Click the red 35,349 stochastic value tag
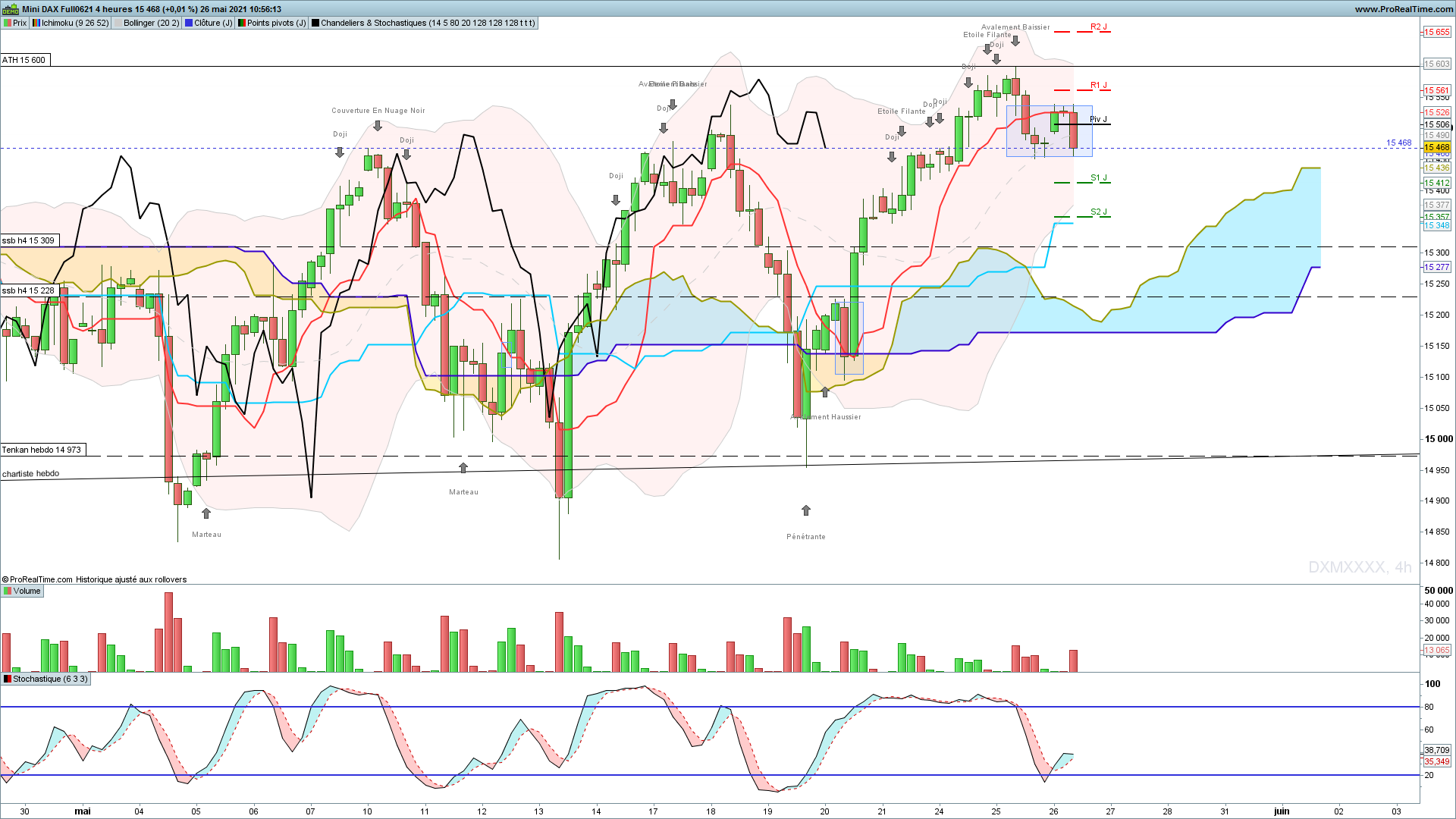The image size is (1456, 819). (1437, 761)
